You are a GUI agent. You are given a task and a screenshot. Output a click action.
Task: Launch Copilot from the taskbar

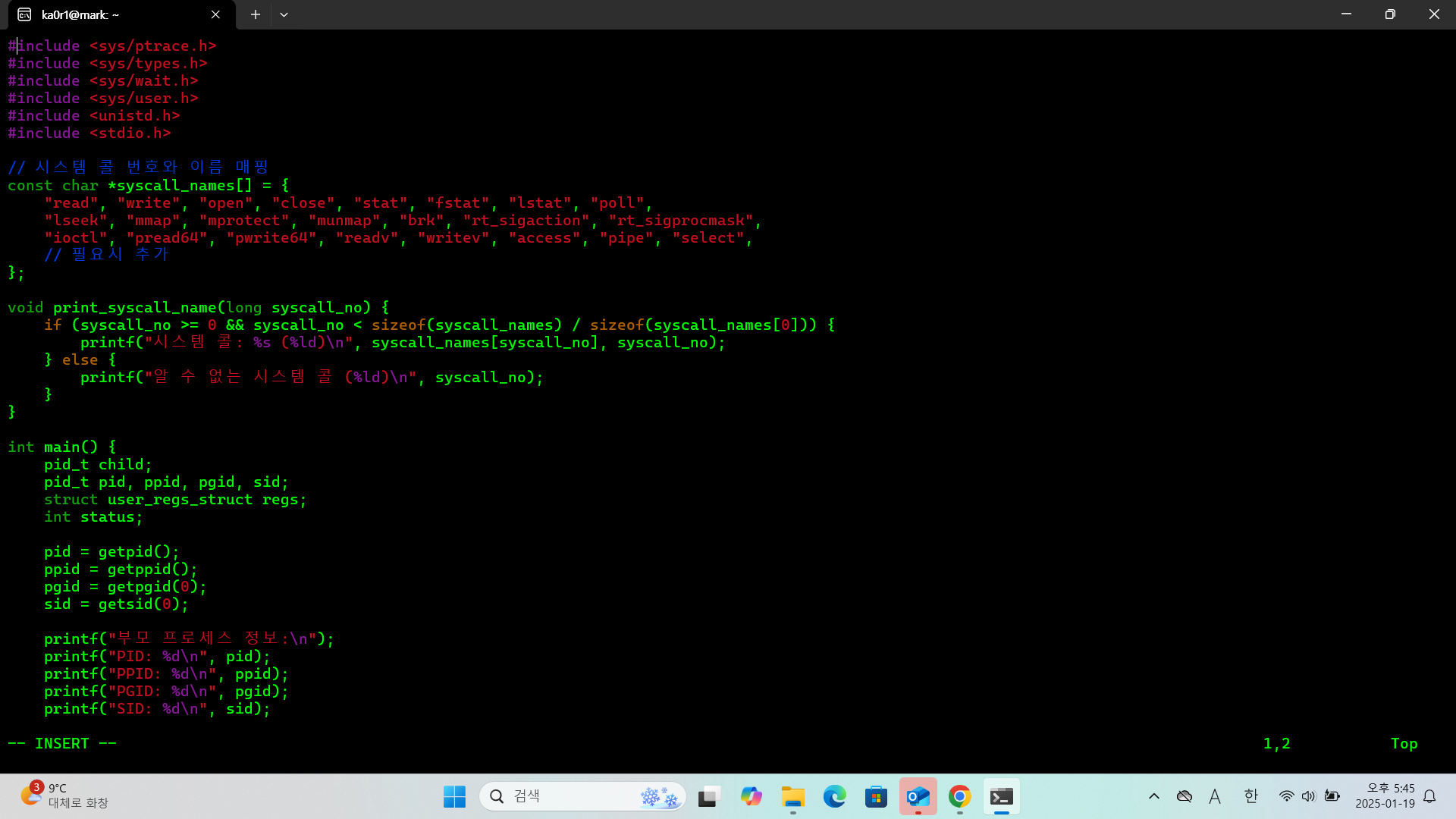click(x=751, y=796)
